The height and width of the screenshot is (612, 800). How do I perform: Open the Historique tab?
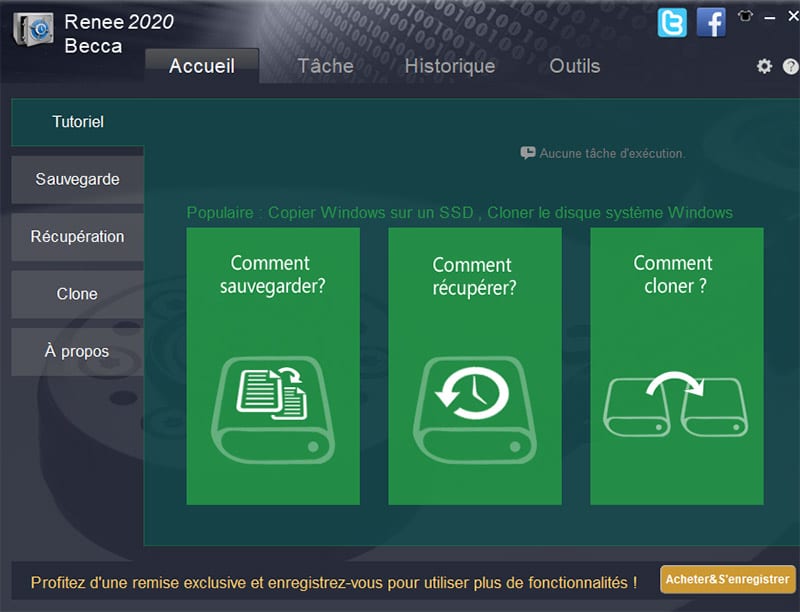pos(449,66)
